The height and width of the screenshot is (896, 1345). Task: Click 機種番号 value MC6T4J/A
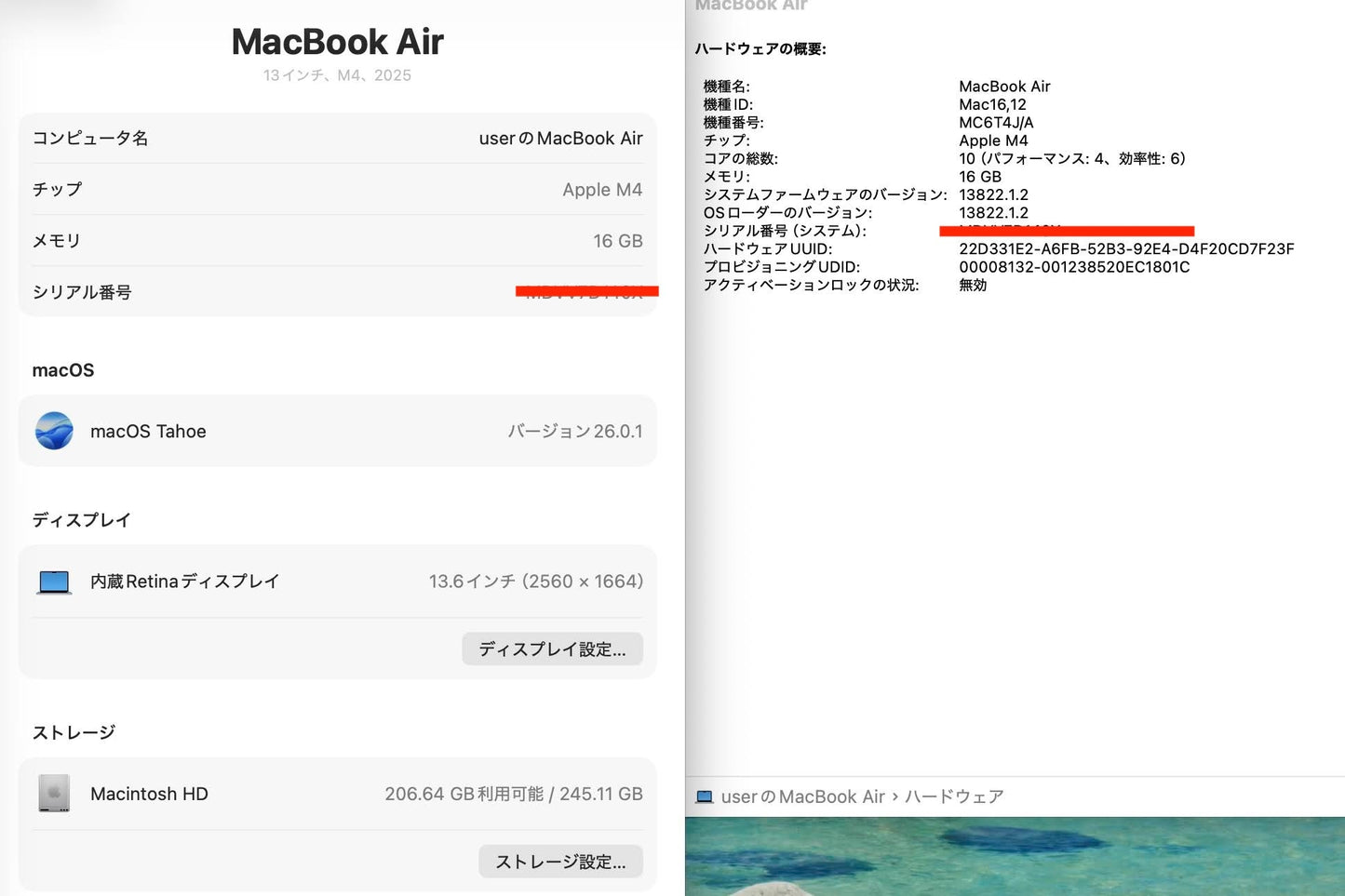pos(996,123)
